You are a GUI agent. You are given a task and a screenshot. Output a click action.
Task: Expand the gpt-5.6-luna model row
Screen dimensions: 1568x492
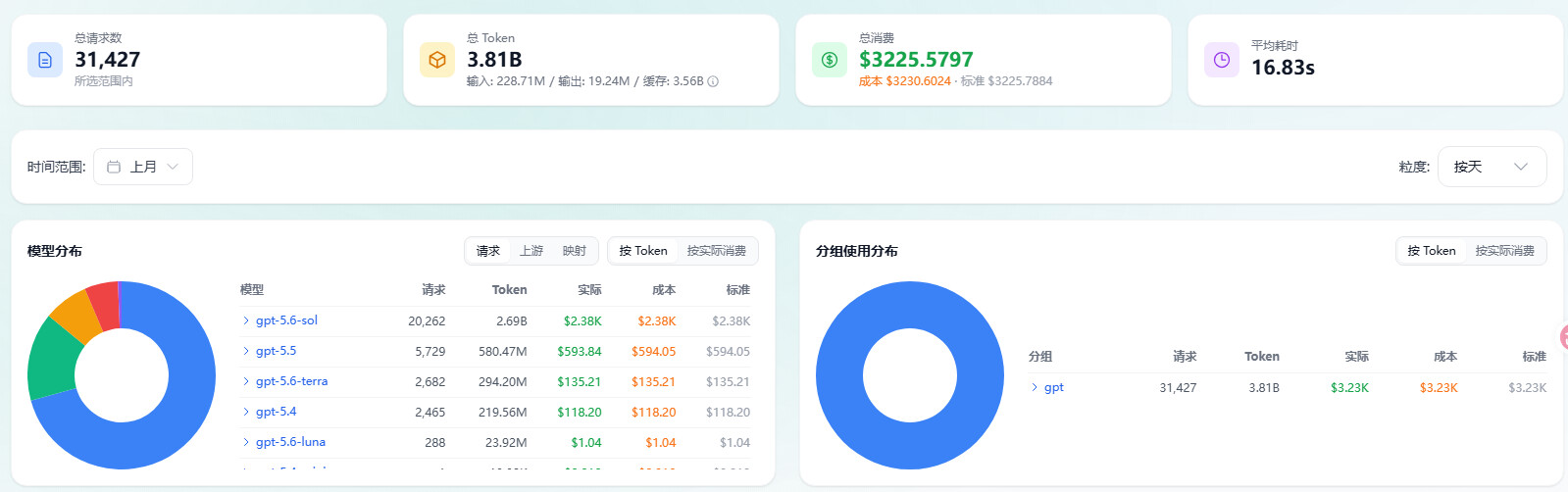point(246,442)
